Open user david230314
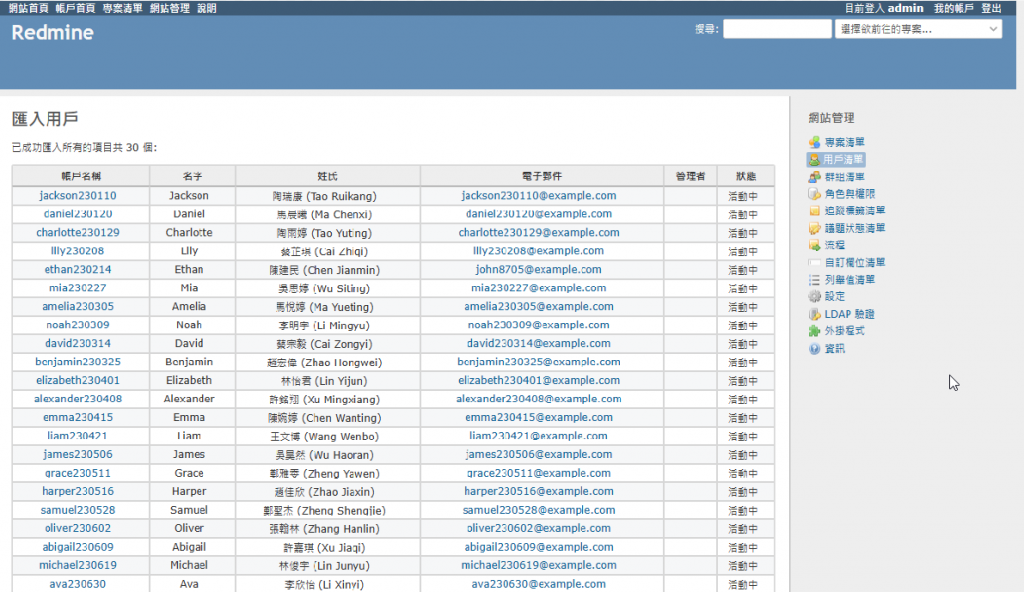 (x=78, y=343)
